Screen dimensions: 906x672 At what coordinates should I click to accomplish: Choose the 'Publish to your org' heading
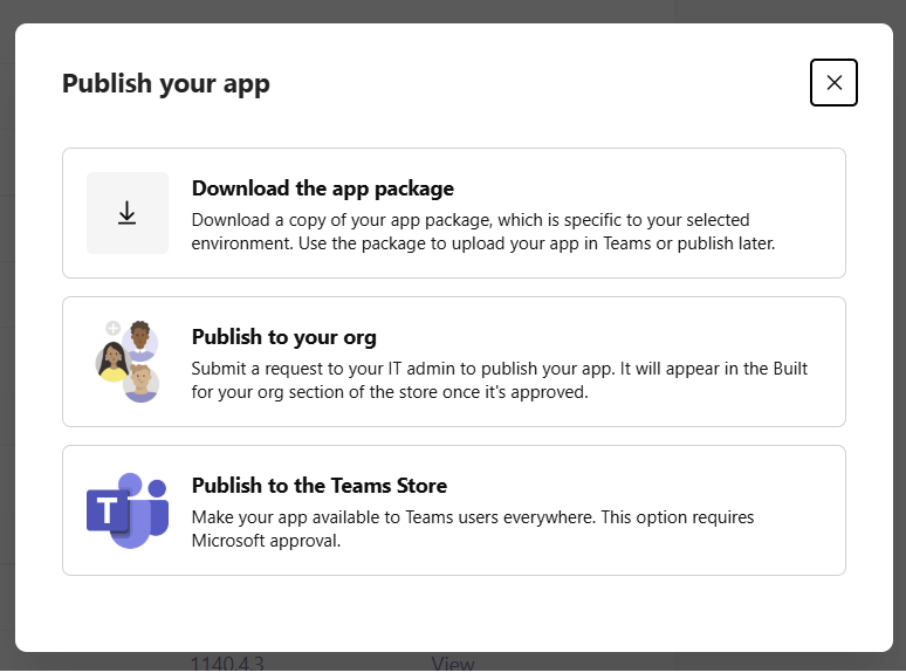[x=284, y=337]
